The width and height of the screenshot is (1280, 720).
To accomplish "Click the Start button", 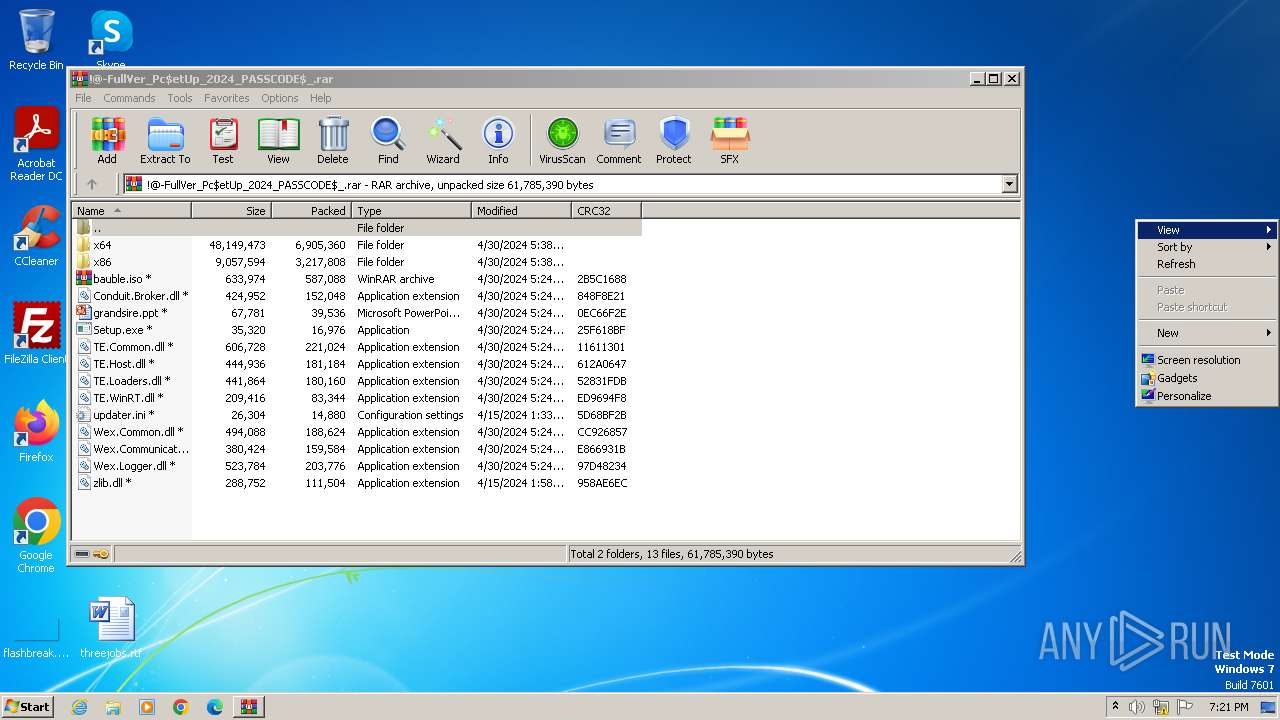I will pyautogui.click(x=27, y=707).
